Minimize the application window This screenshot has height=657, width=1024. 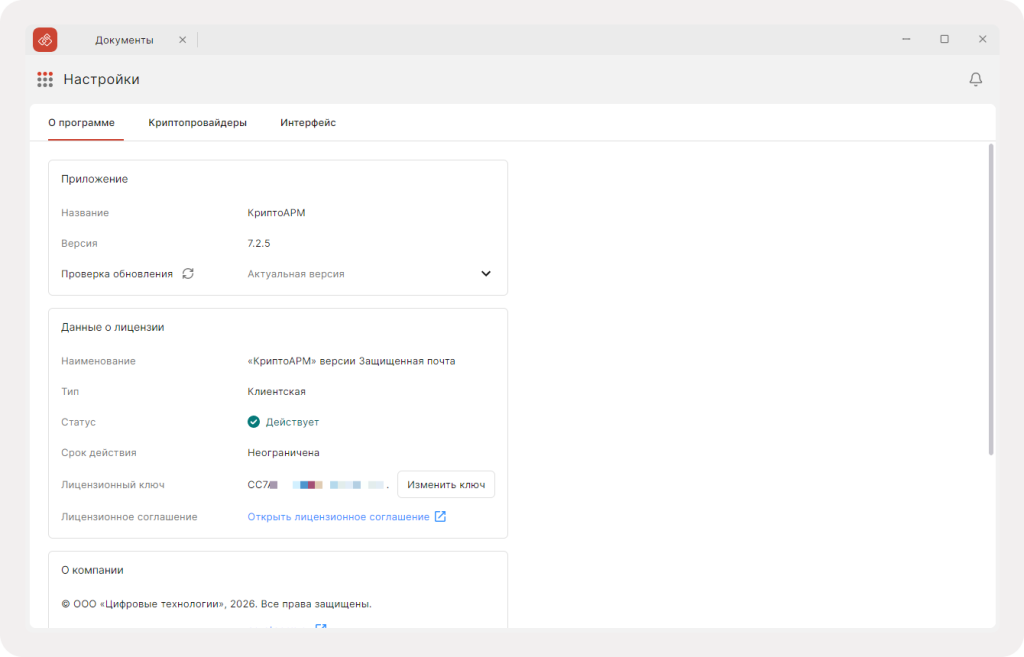(x=906, y=39)
